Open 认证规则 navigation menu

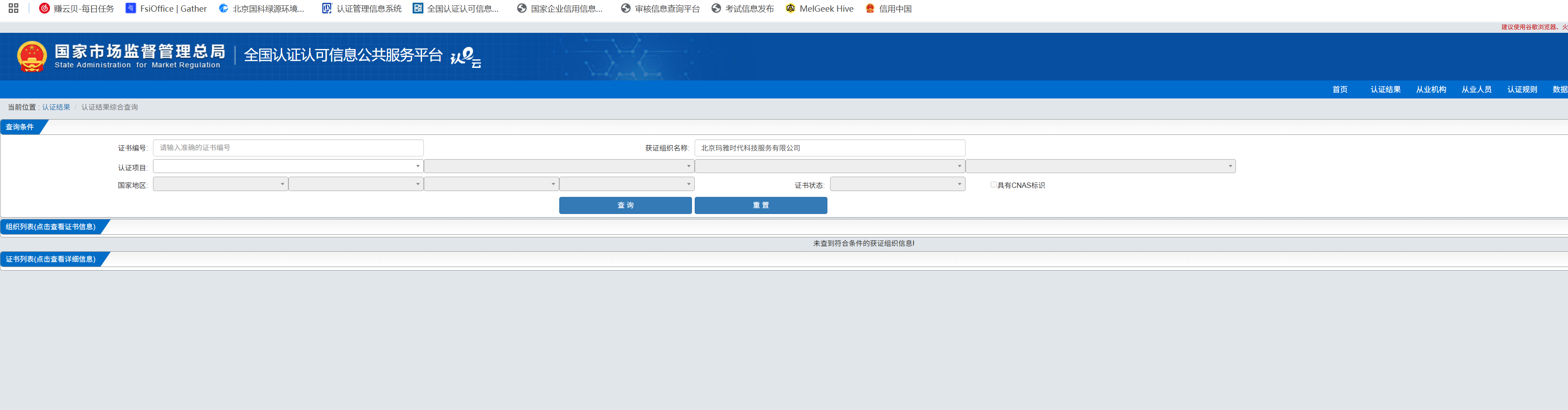tap(1523, 89)
